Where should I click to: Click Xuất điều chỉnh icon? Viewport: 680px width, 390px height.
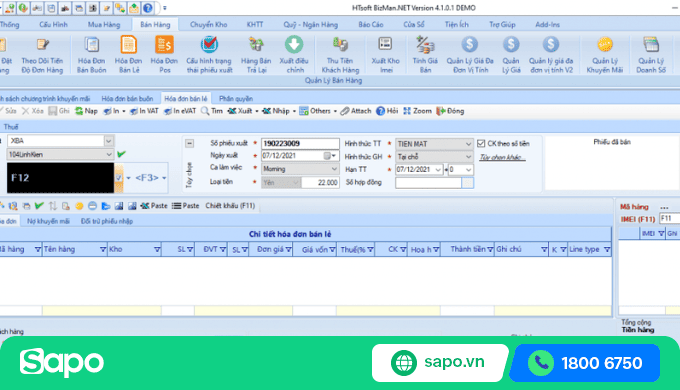point(294,55)
